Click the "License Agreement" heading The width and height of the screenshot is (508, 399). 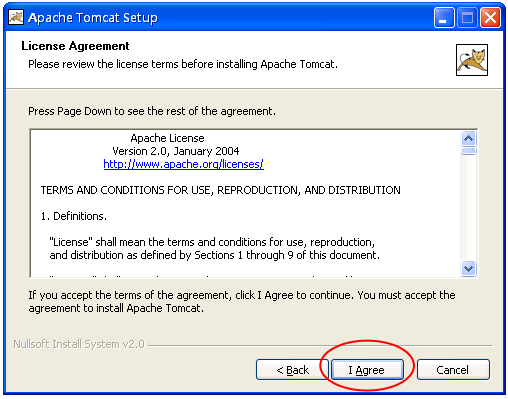pyautogui.click(x=75, y=46)
